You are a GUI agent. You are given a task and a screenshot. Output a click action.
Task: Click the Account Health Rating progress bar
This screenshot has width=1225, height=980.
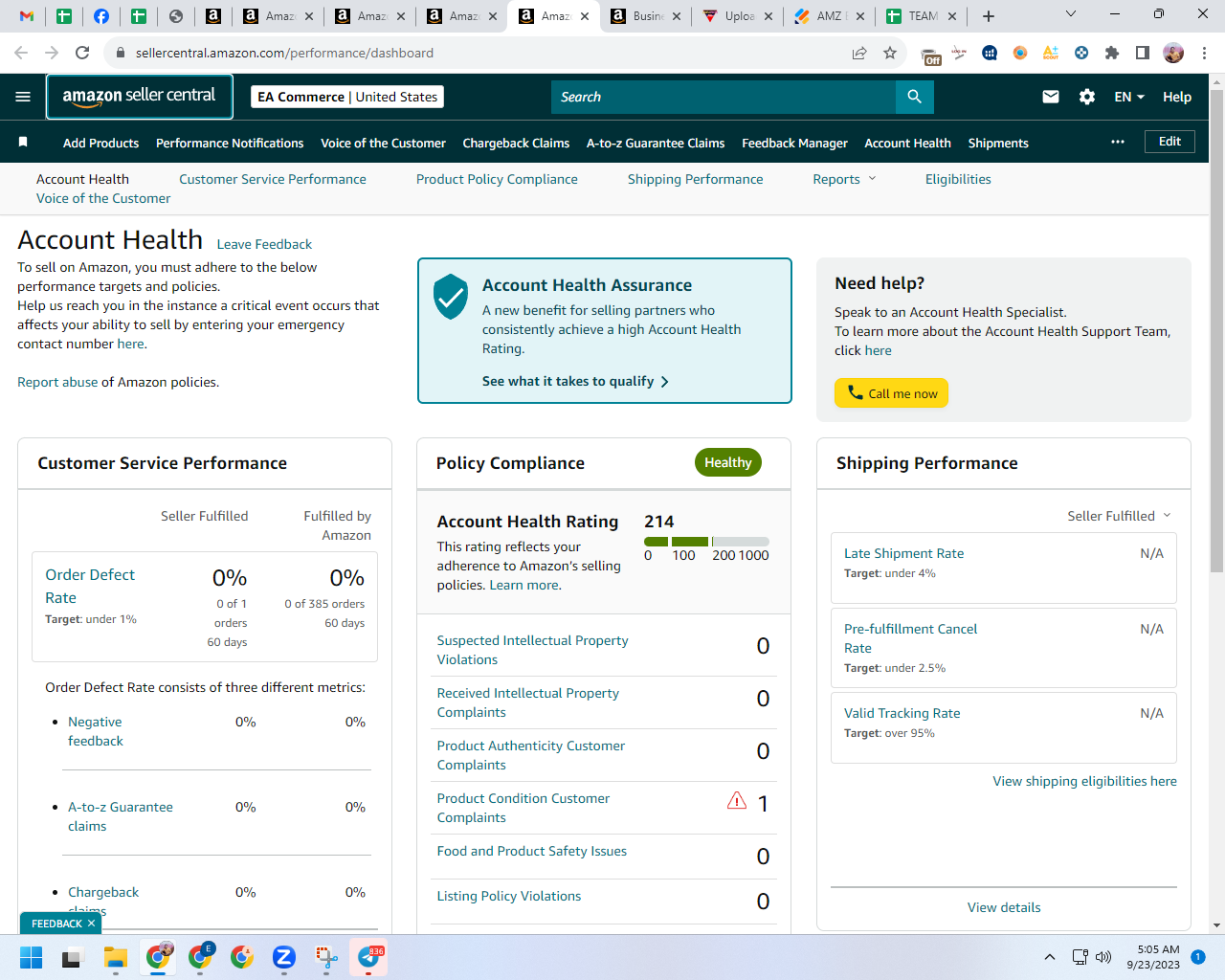pyautogui.click(x=706, y=542)
